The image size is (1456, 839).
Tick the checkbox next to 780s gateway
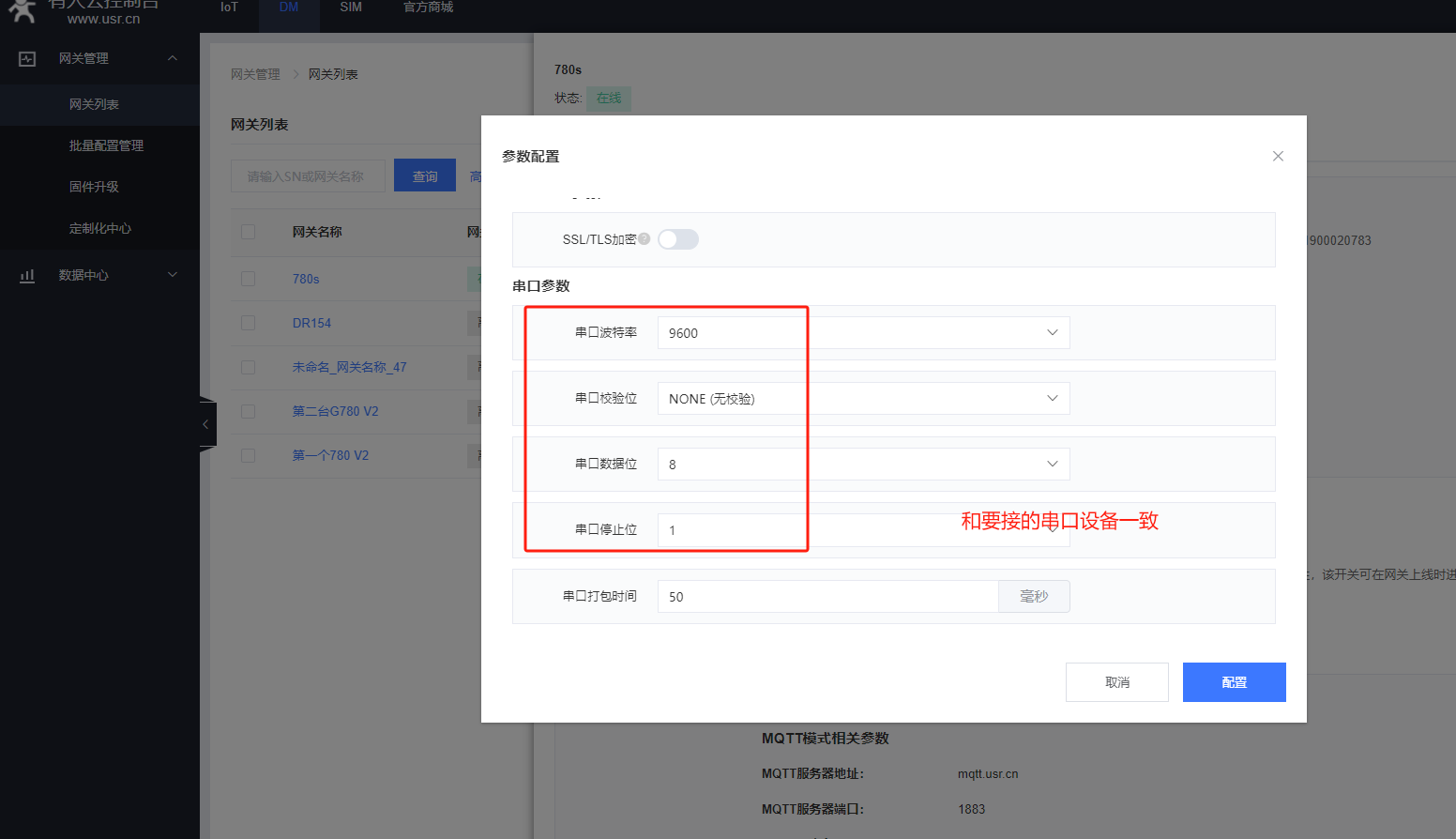(249, 279)
